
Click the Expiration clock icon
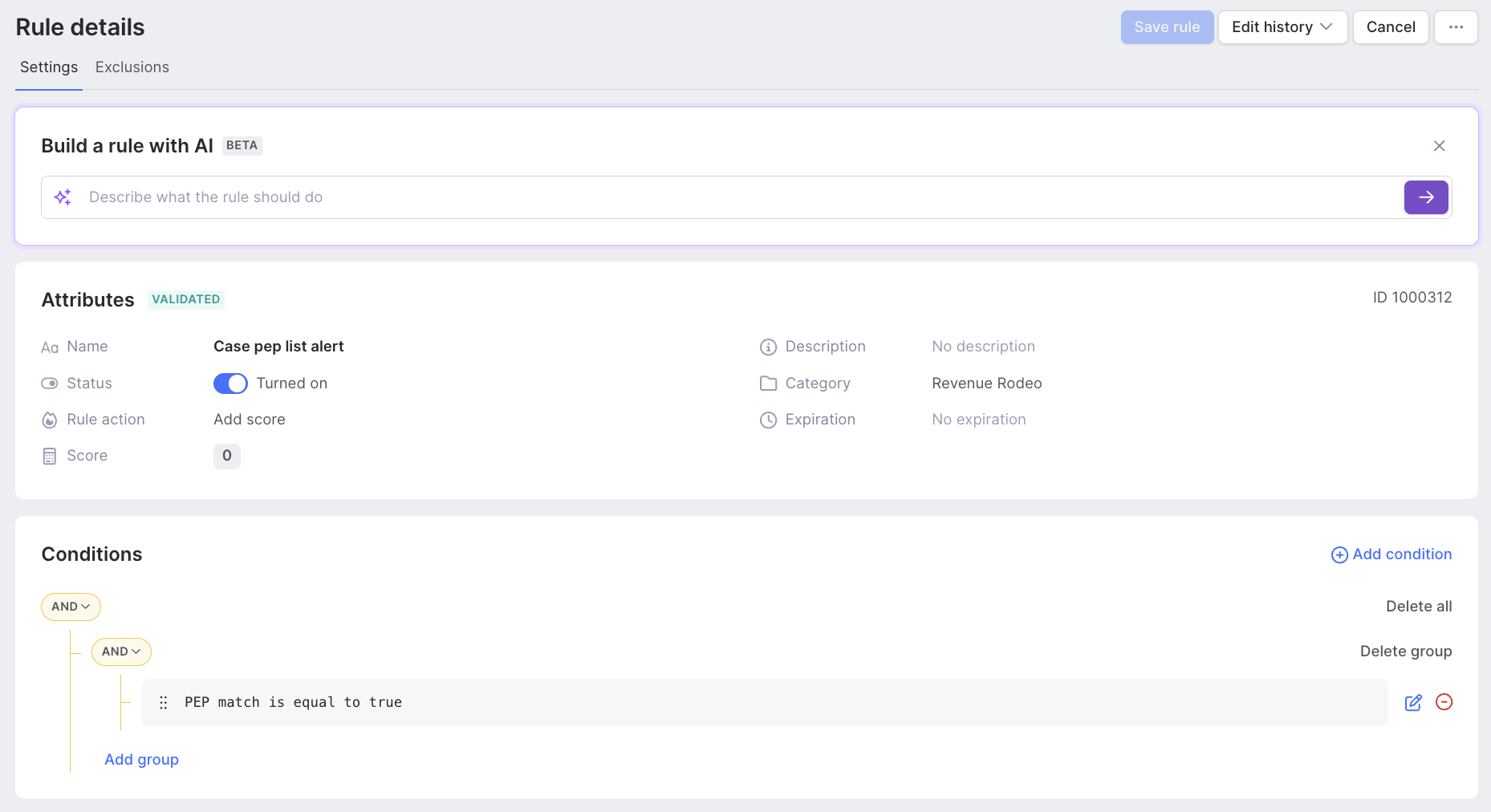(x=768, y=420)
